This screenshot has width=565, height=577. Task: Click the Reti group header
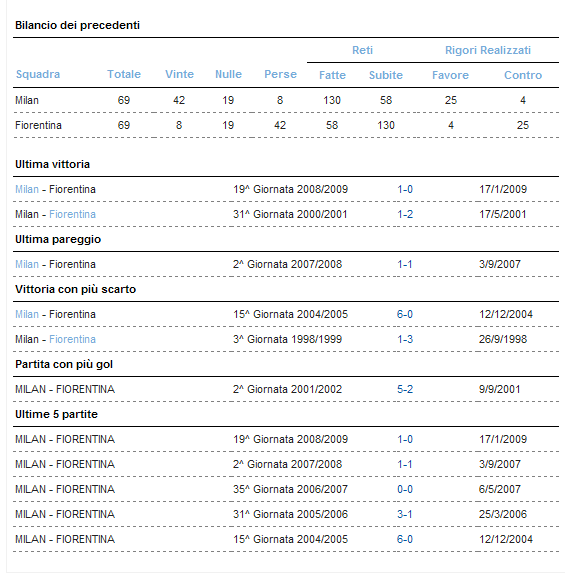click(x=362, y=50)
